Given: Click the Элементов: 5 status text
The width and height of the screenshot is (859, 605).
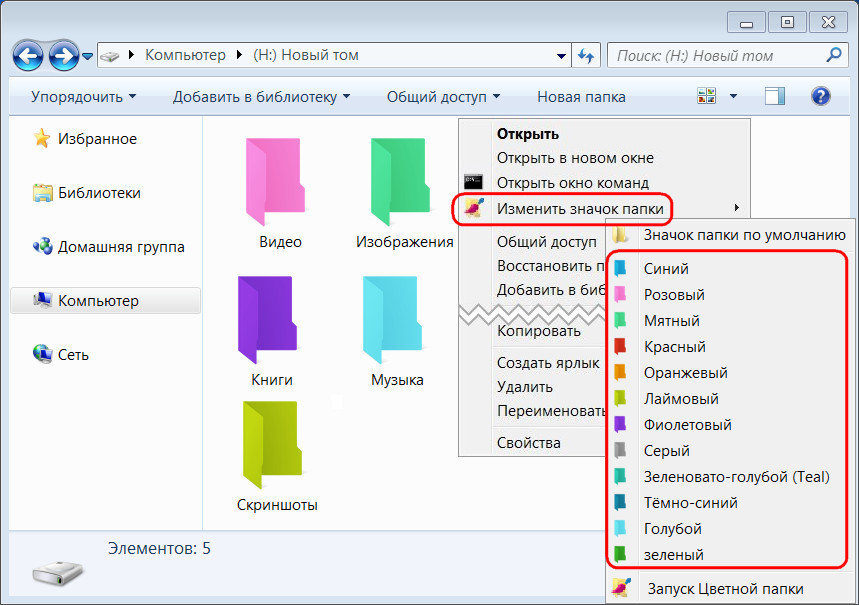Looking at the screenshot, I should click(159, 549).
